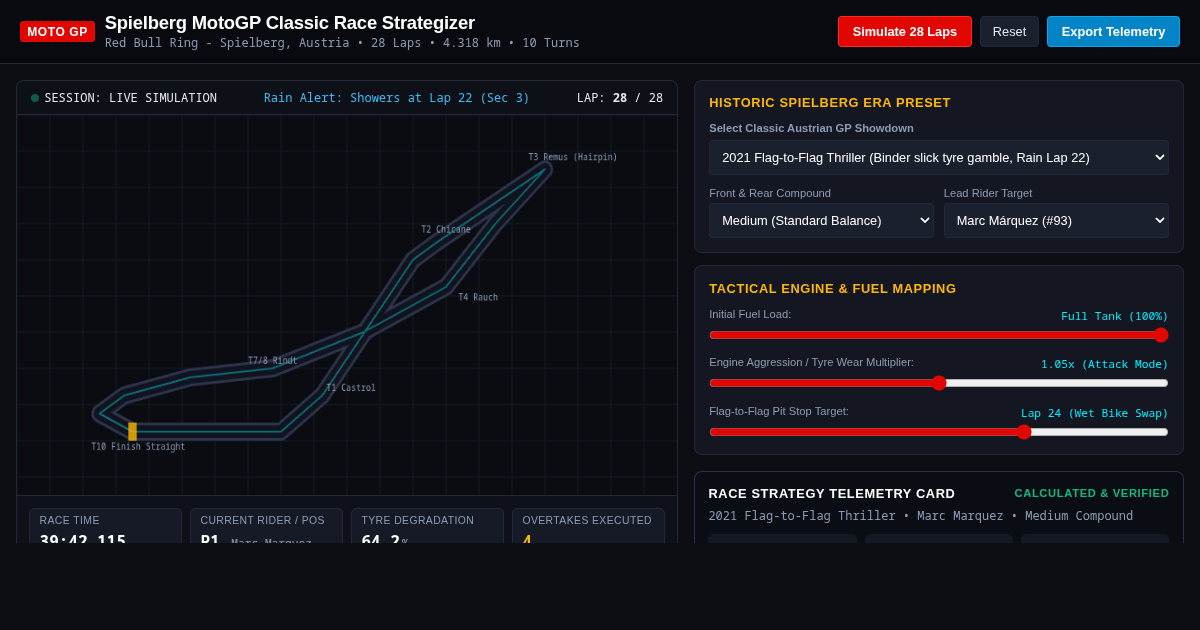The height and width of the screenshot is (630, 1200).
Task: Click the 'T4 Rauch' track label
Action: [478, 297]
